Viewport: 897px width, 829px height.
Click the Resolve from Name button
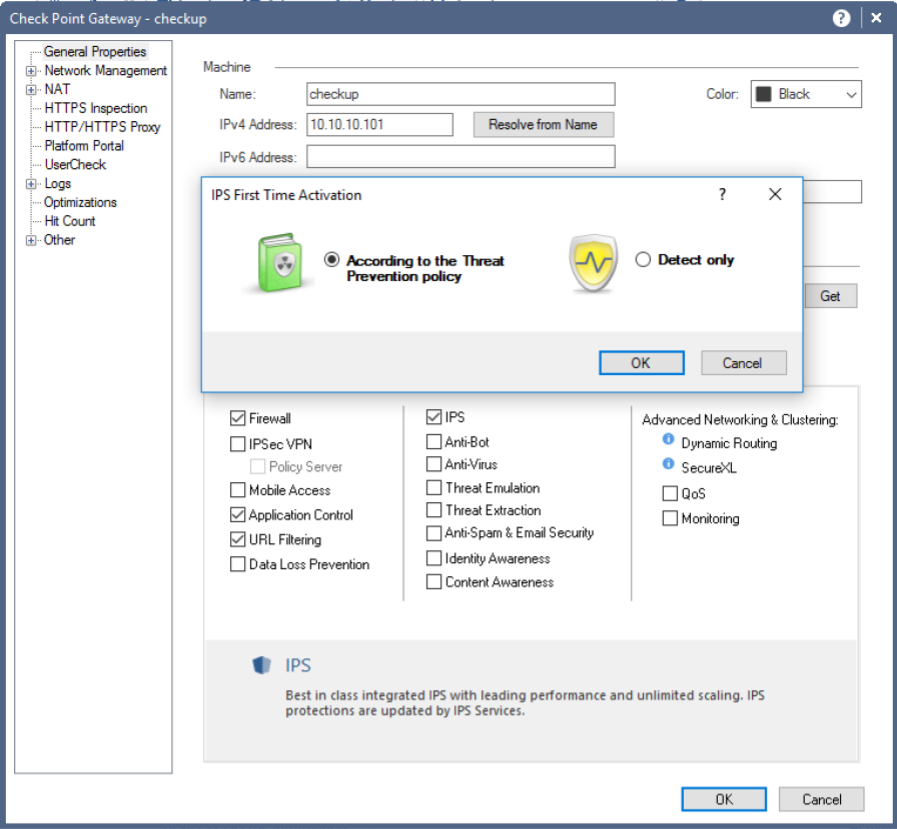tap(543, 125)
